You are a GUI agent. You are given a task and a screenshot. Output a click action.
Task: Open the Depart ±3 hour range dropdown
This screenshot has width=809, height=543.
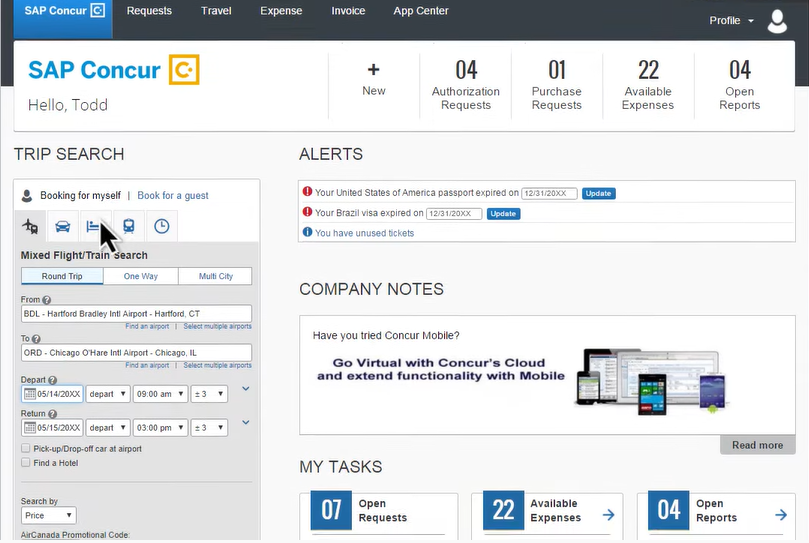pyautogui.click(x=209, y=394)
